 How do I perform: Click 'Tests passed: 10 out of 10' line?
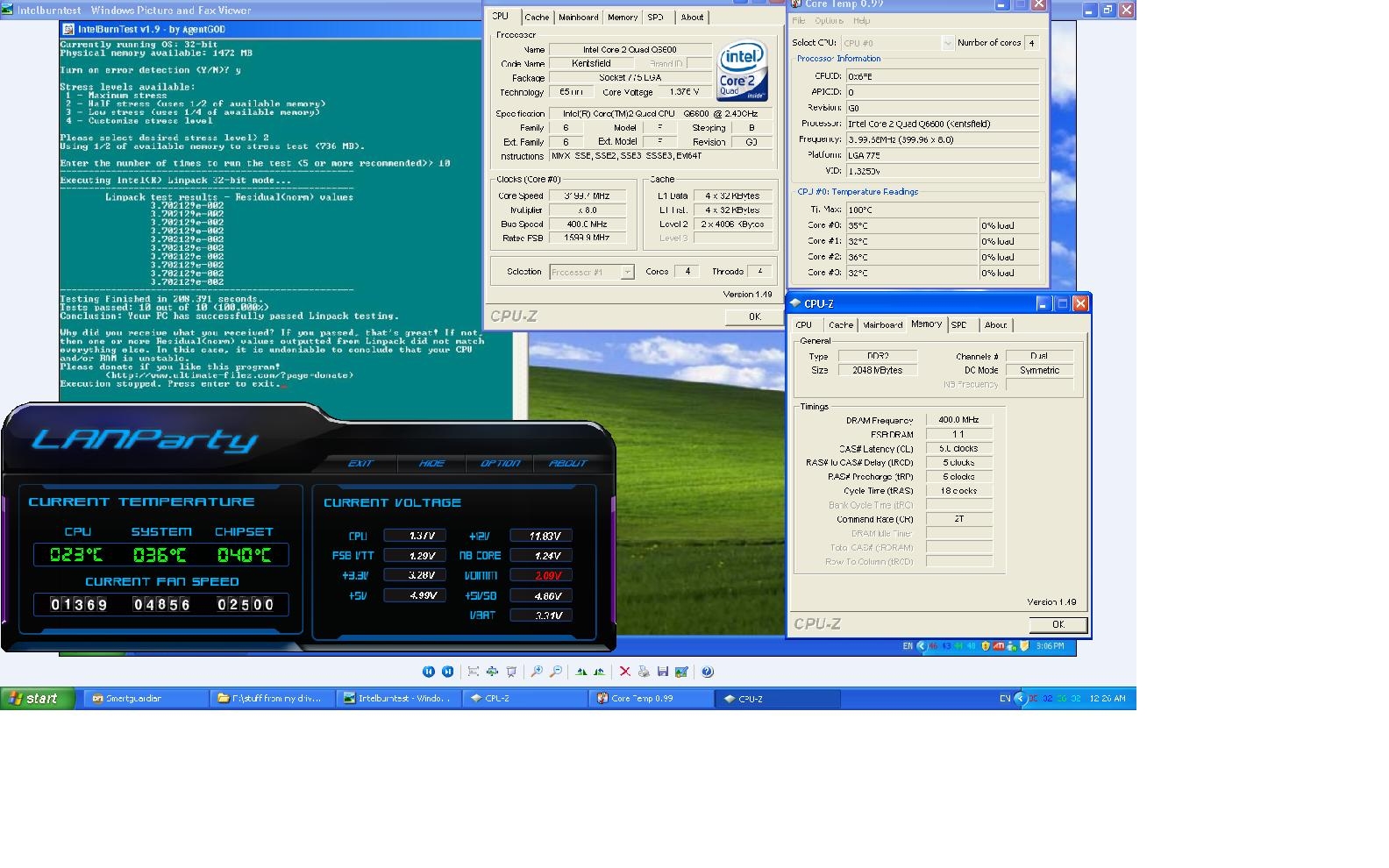(163, 308)
